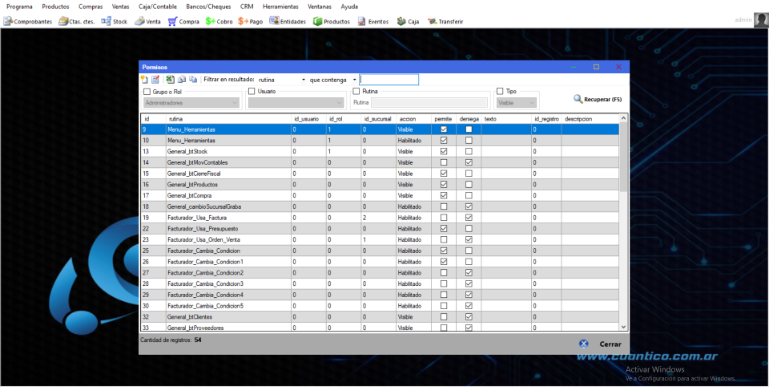Open the Stock toolbar button
The image size is (770, 387).
[x=114, y=22]
